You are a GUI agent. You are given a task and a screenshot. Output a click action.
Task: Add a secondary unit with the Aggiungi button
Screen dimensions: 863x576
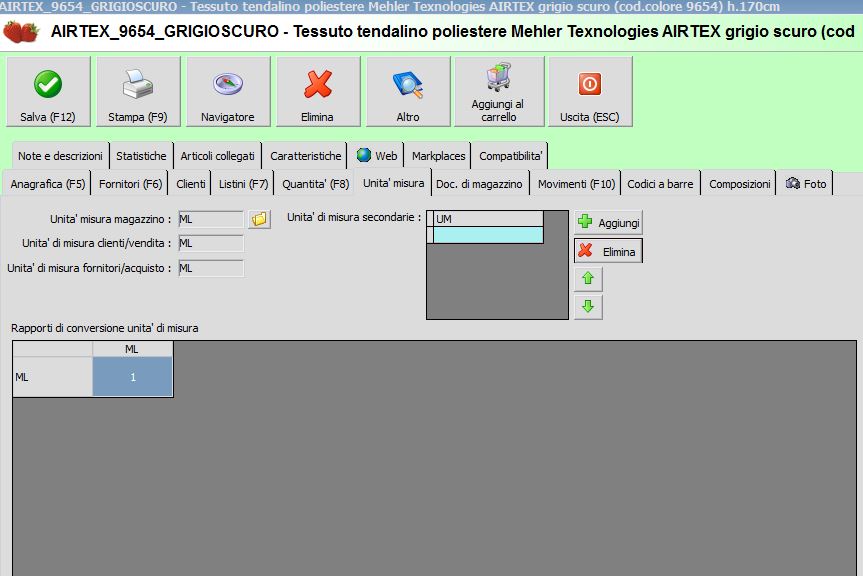click(608, 222)
